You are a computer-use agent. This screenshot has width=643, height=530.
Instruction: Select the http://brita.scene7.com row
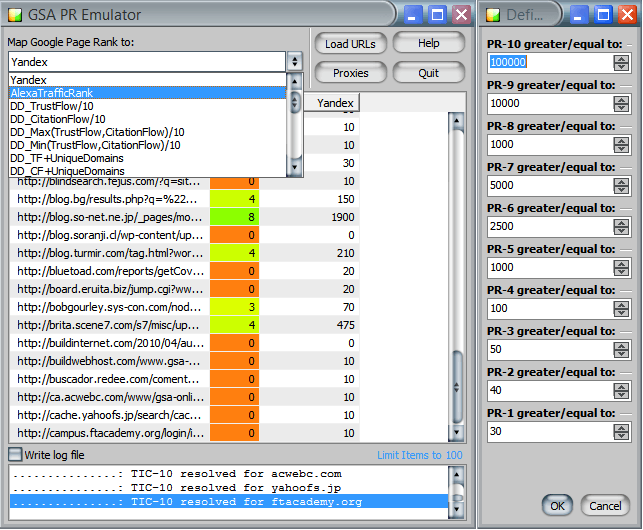tap(185, 325)
